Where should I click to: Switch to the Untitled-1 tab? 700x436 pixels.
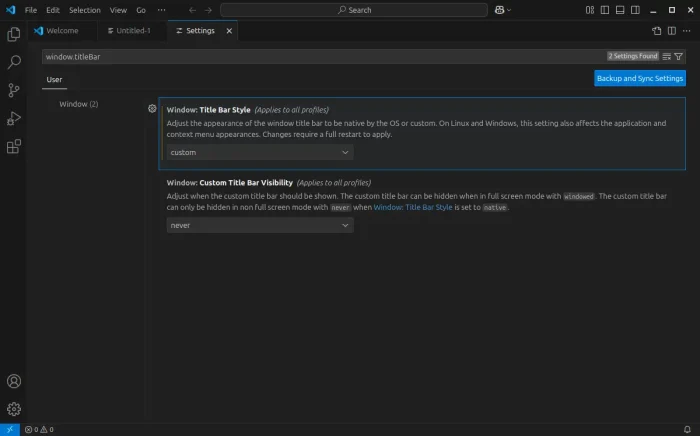(x=133, y=31)
